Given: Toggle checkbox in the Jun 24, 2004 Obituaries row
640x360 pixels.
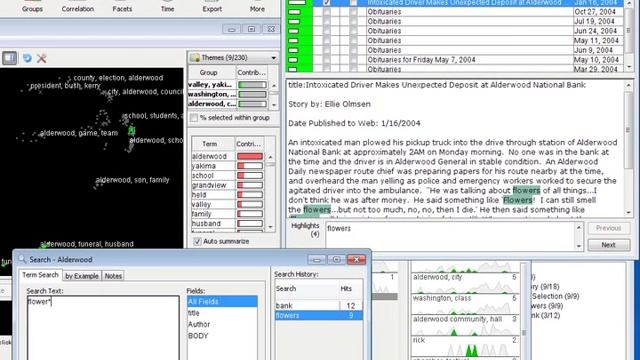Looking at the screenshot, I should (327, 31).
